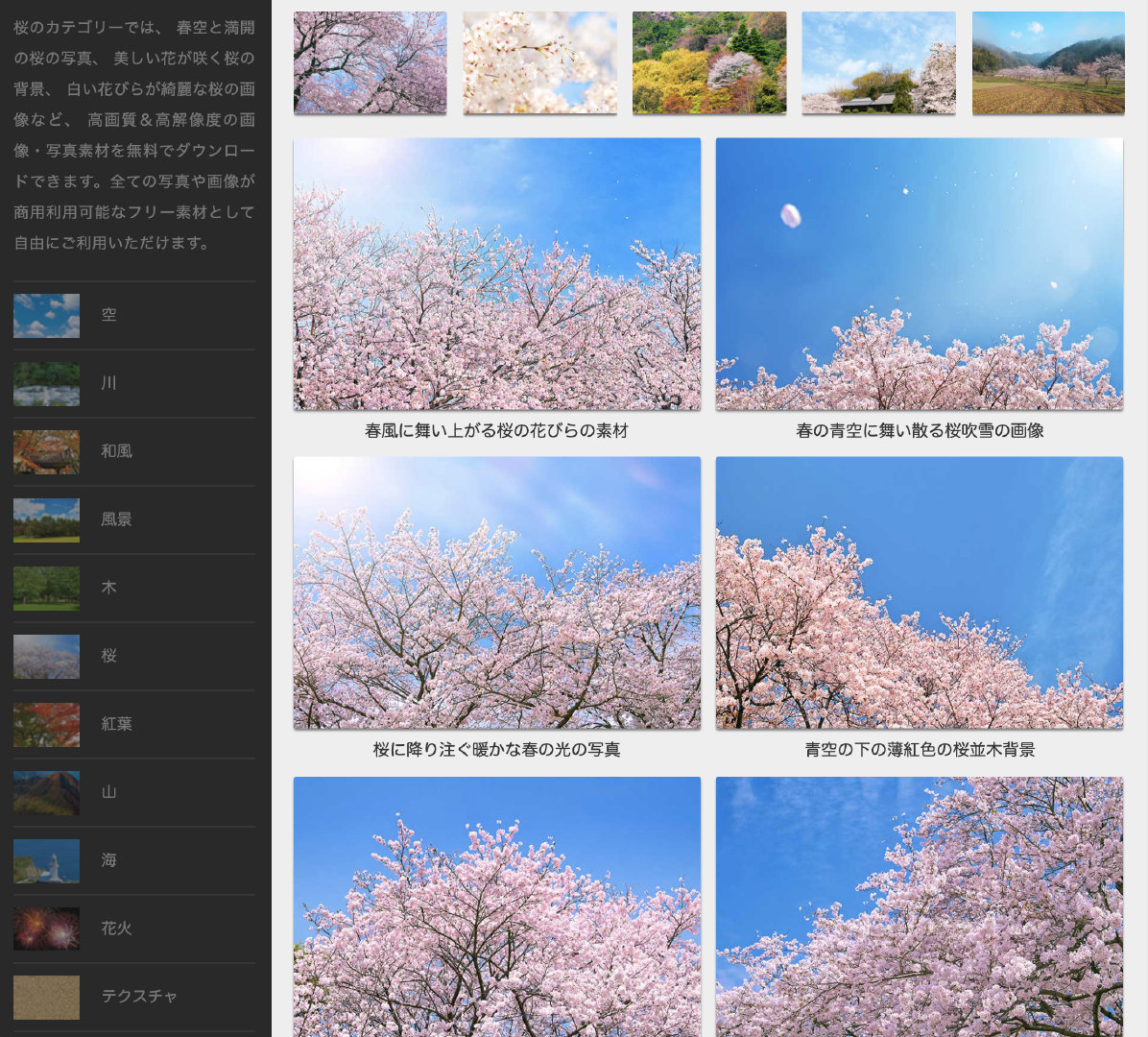This screenshot has height=1037, width=1148.
Task: Click the 風景 category label
Action: (117, 519)
